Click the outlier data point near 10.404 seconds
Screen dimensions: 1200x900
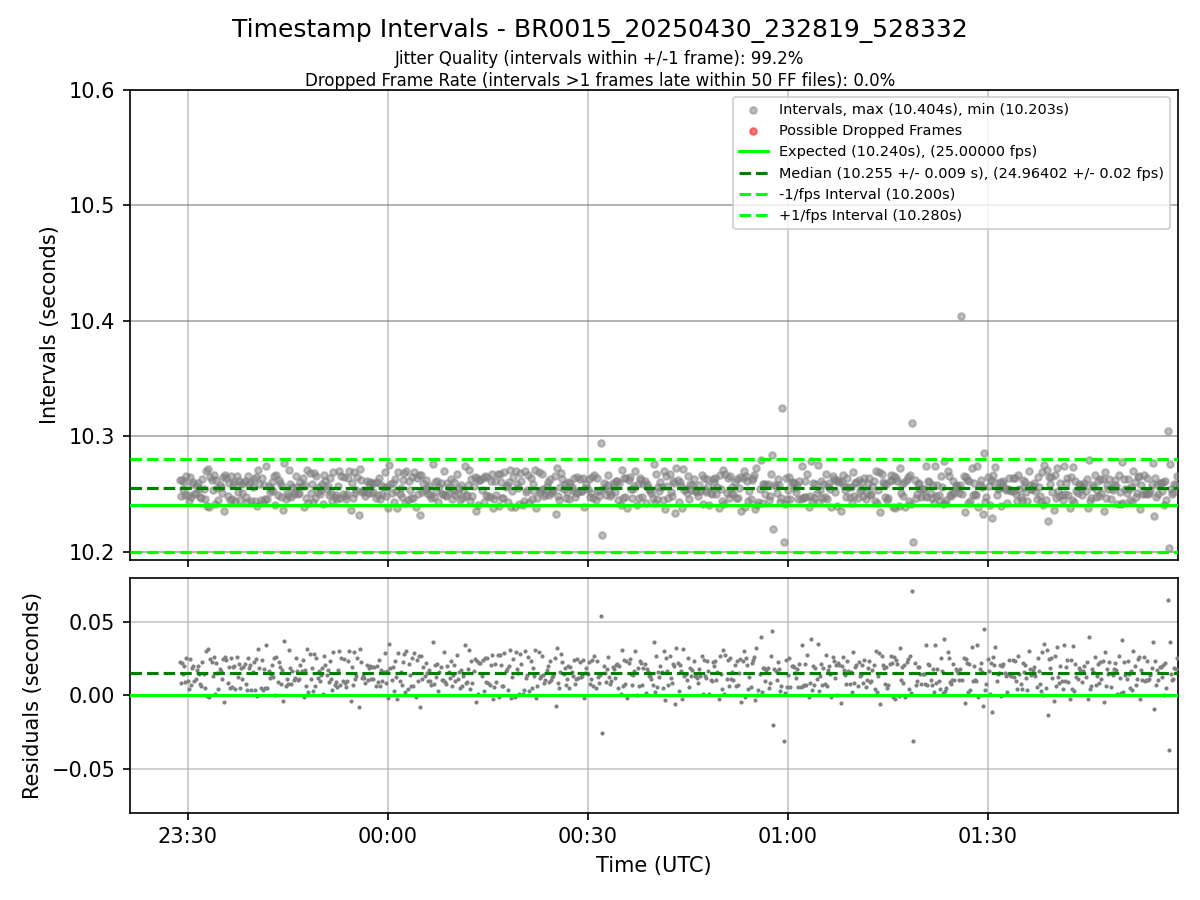pos(961,316)
